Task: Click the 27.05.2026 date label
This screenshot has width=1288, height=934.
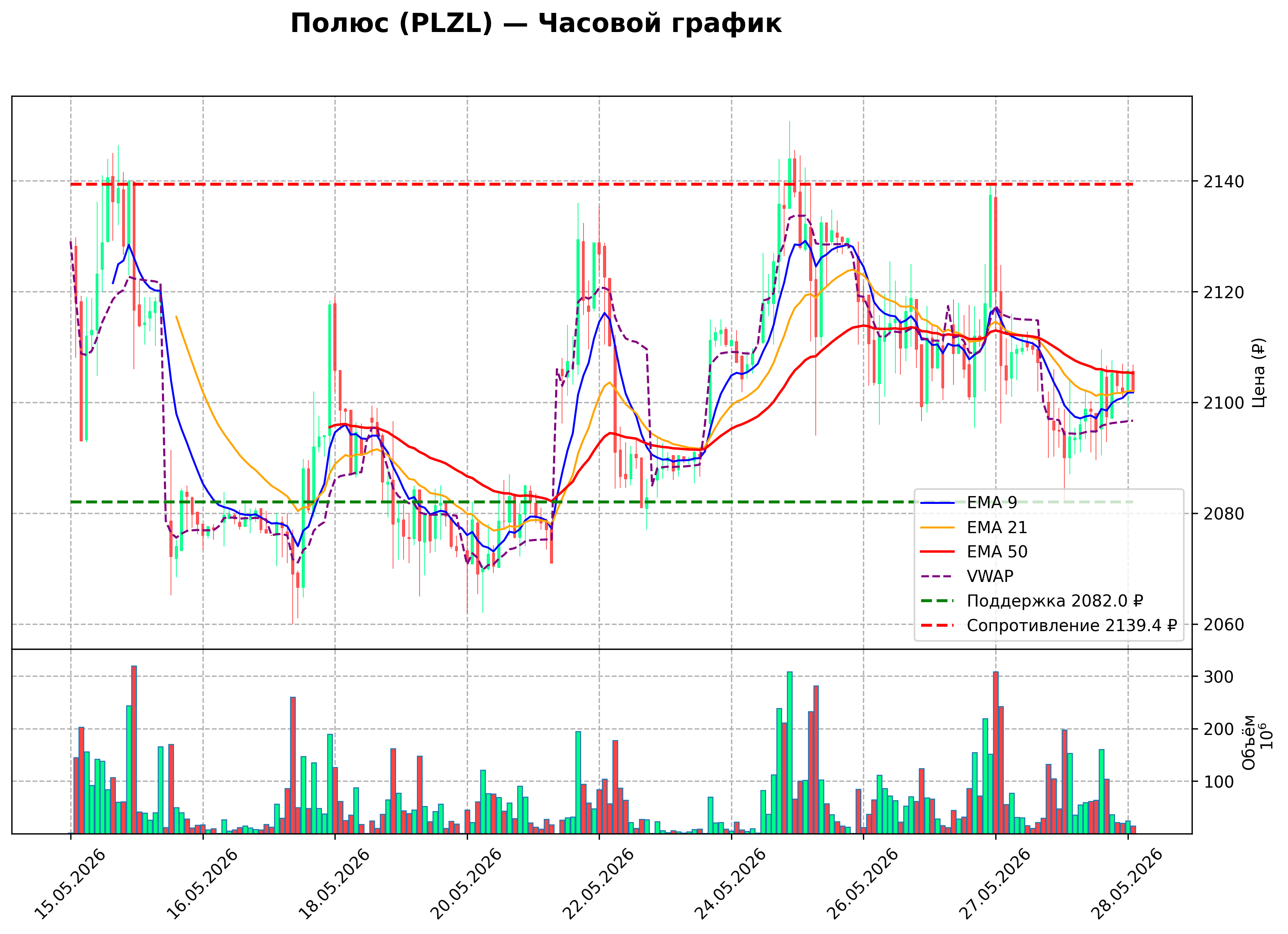Action: click(x=994, y=884)
